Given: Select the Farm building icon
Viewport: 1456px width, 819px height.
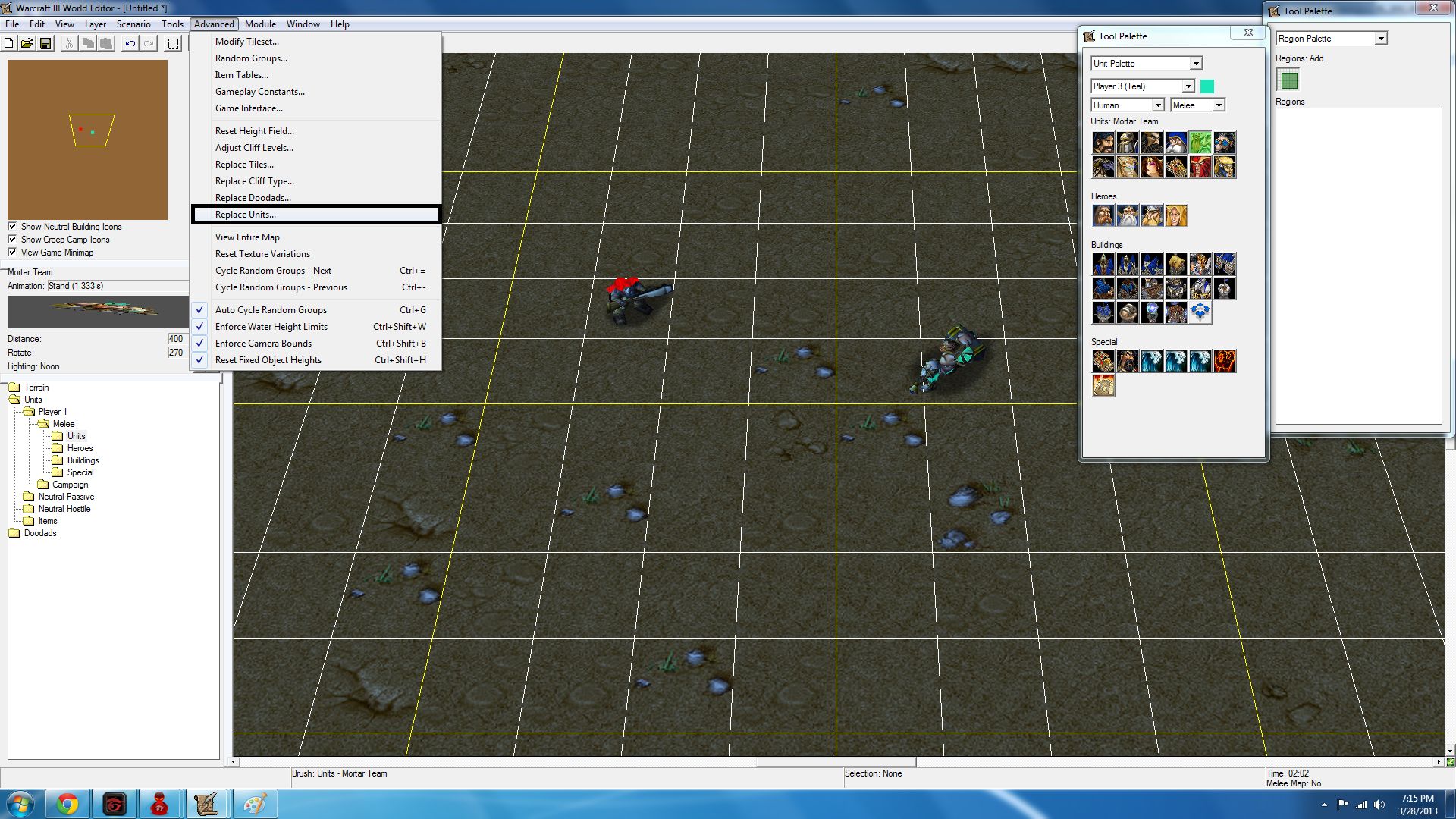Looking at the screenshot, I should 1176,264.
